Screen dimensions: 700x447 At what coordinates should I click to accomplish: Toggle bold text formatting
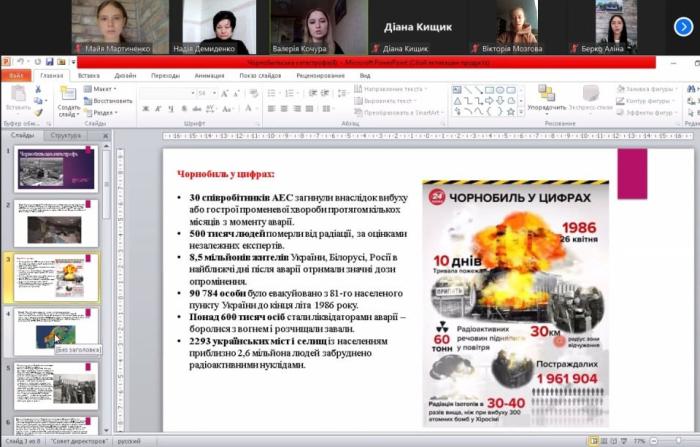tap(144, 109)
